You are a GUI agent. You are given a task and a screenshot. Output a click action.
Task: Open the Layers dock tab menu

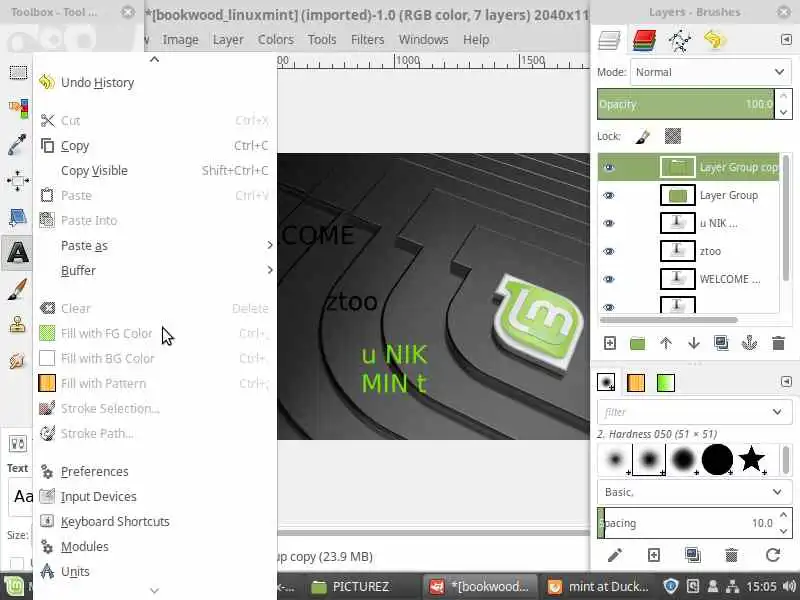pos(786,39)
